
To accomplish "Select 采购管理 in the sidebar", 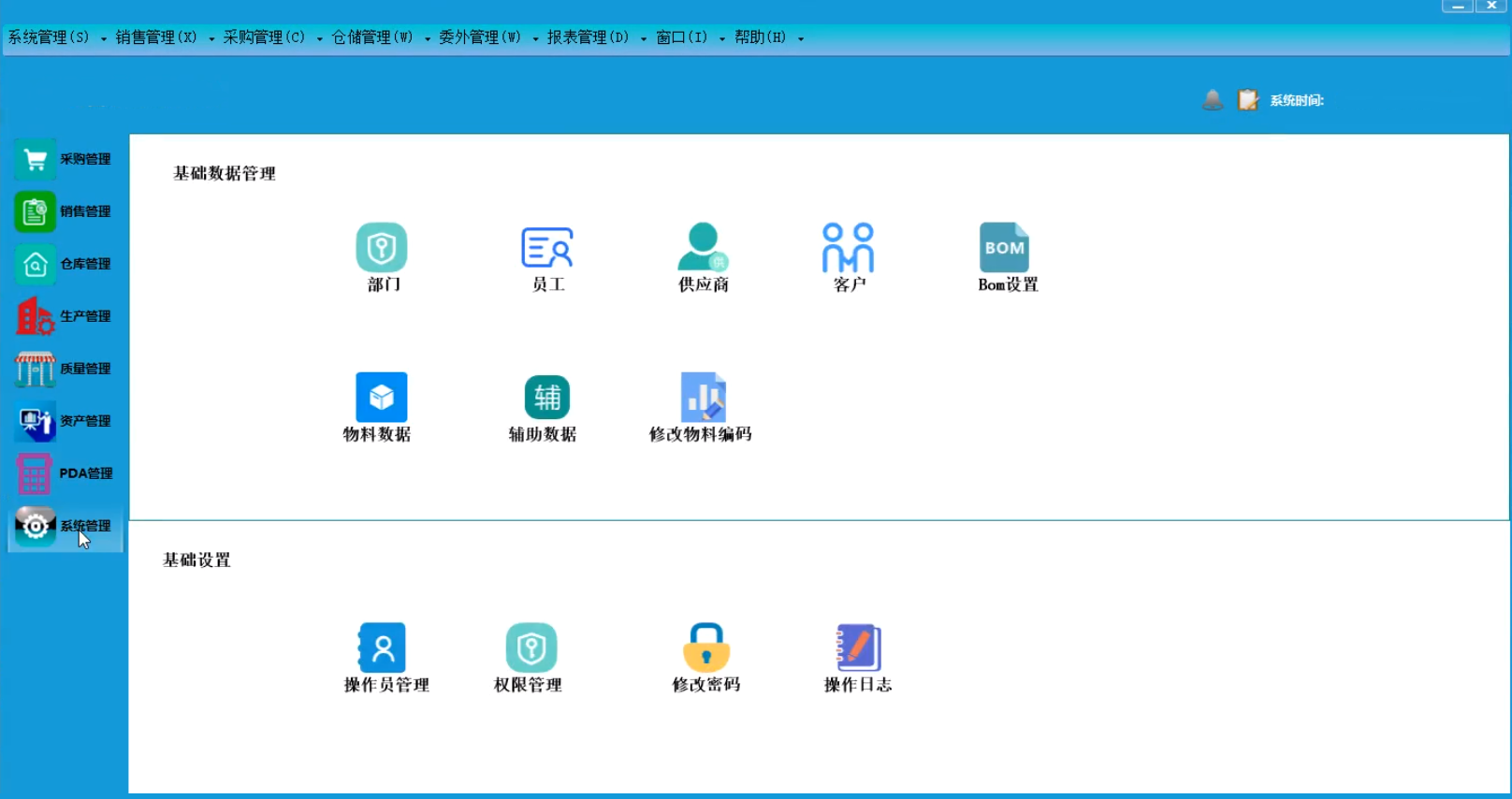I will pos(65,160).
